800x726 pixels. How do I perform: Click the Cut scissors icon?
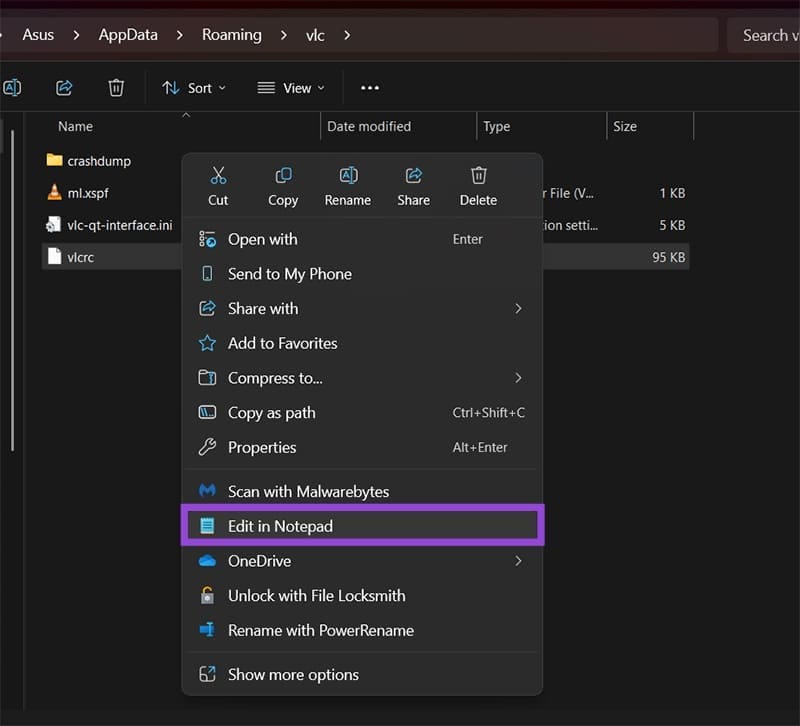[218, 177]
